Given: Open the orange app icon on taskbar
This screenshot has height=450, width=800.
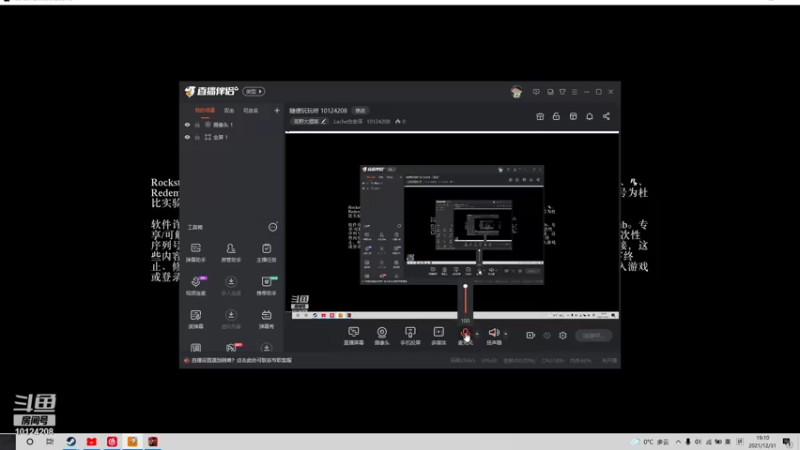Looking at the screenshot, I should (132, 442).
